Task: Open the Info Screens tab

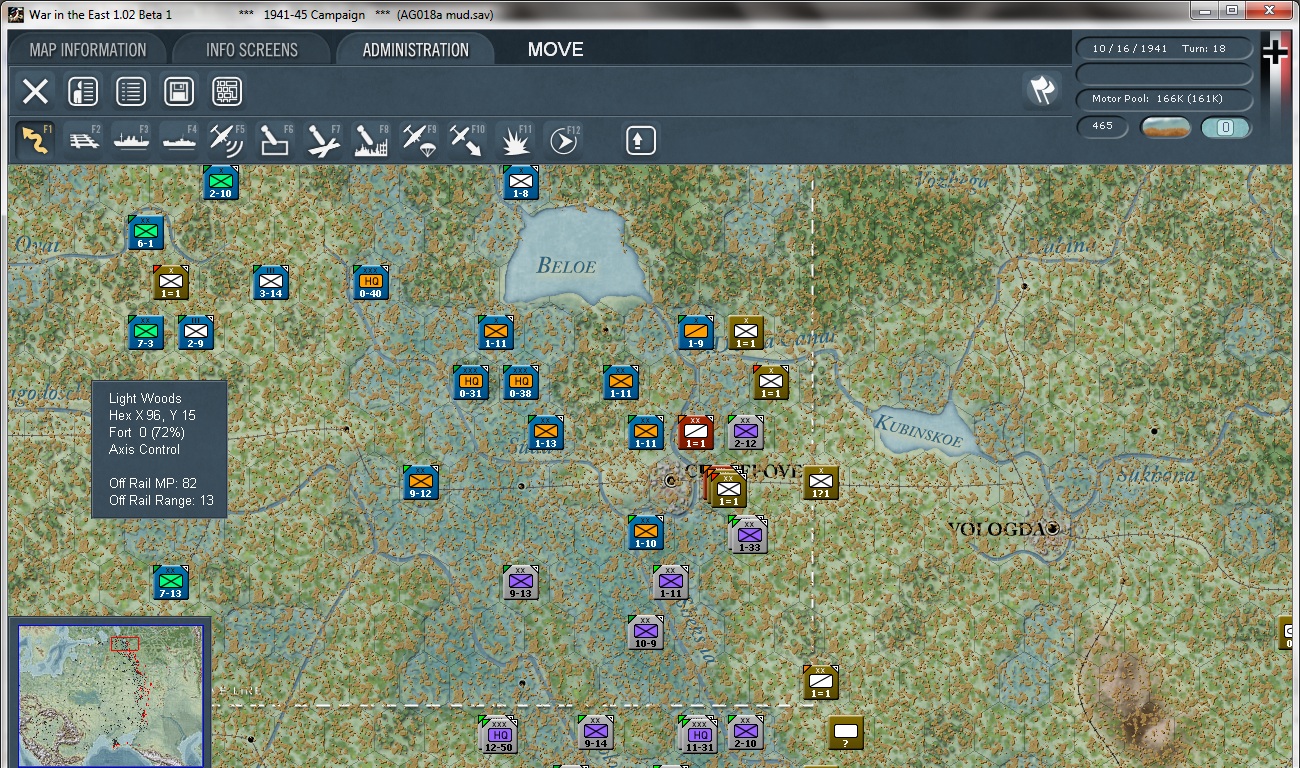Action: point(252,50)
